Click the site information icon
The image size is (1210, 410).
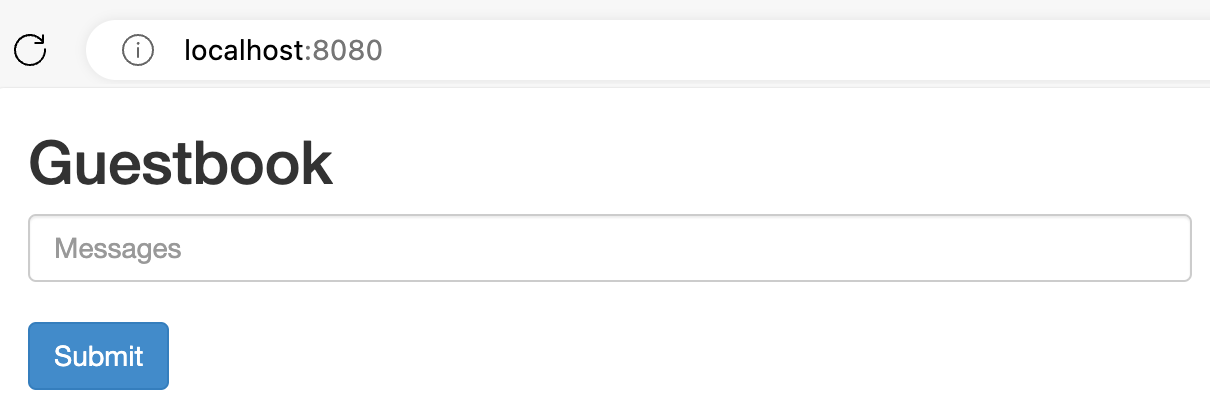[x=137, y=49]
